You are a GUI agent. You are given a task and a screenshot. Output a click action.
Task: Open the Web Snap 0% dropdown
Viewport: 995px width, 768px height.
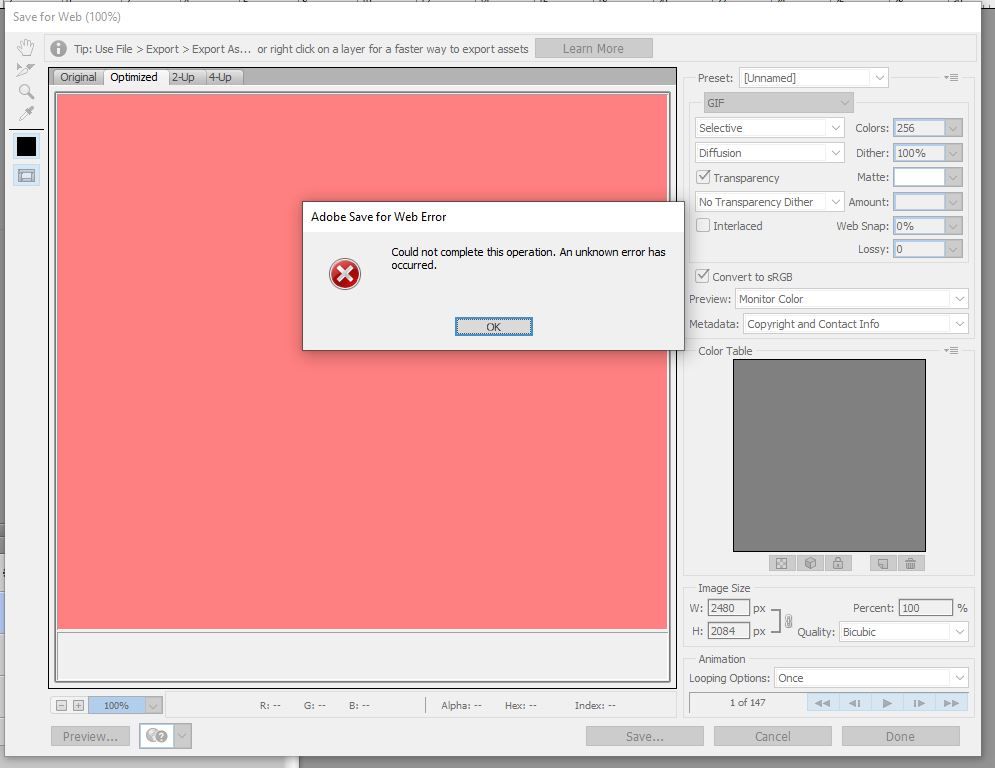point(952,226)
